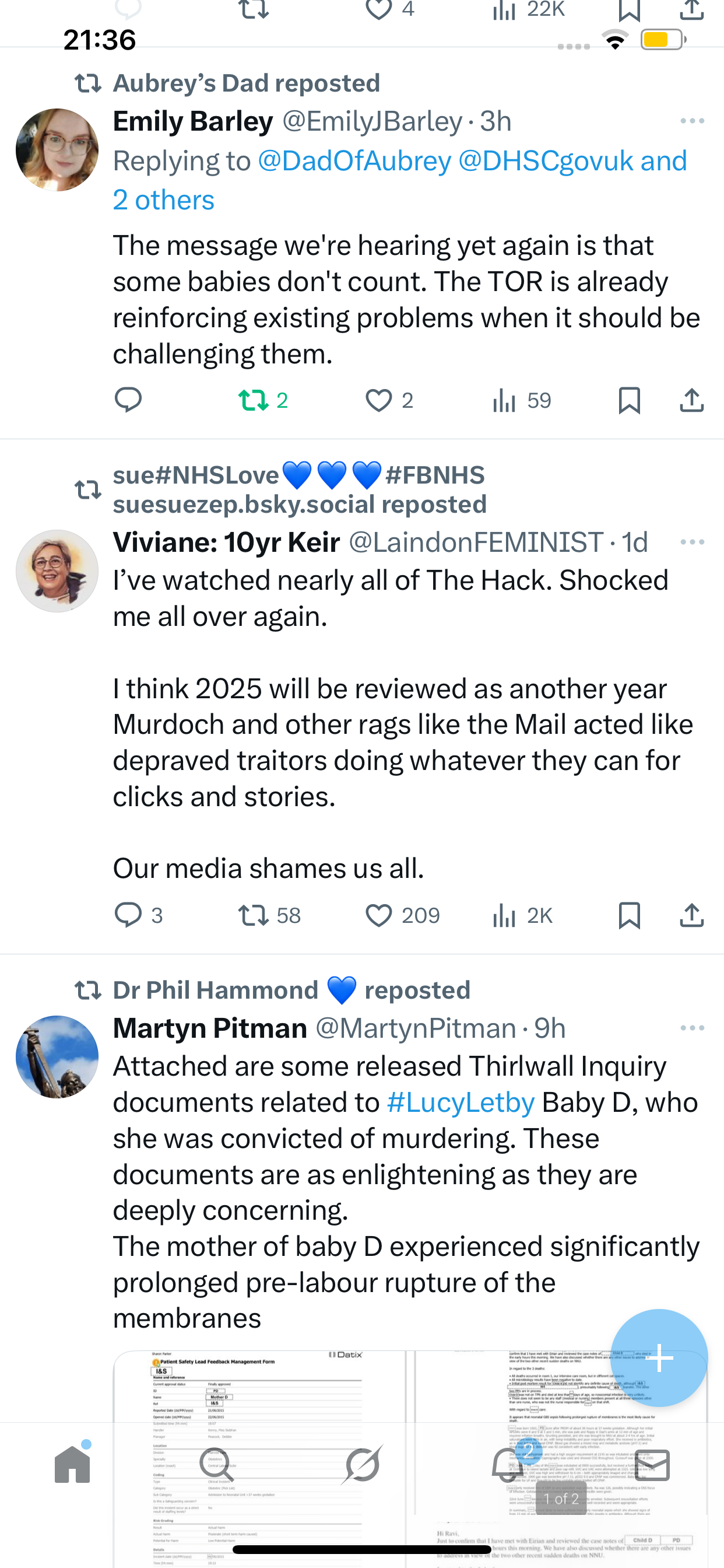Like Emily Barley's post
724x1568 pixels.
pos(379,401)
